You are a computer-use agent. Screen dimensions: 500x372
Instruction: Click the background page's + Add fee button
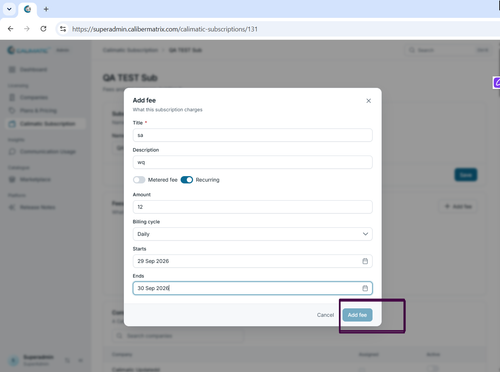(x=458, y=206)
